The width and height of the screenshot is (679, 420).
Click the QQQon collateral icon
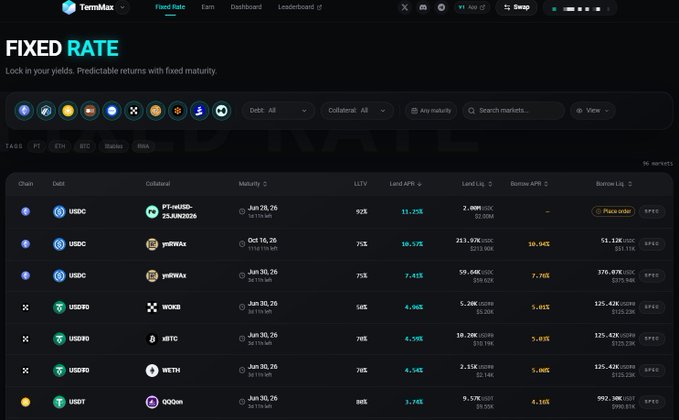coord(152,402)
